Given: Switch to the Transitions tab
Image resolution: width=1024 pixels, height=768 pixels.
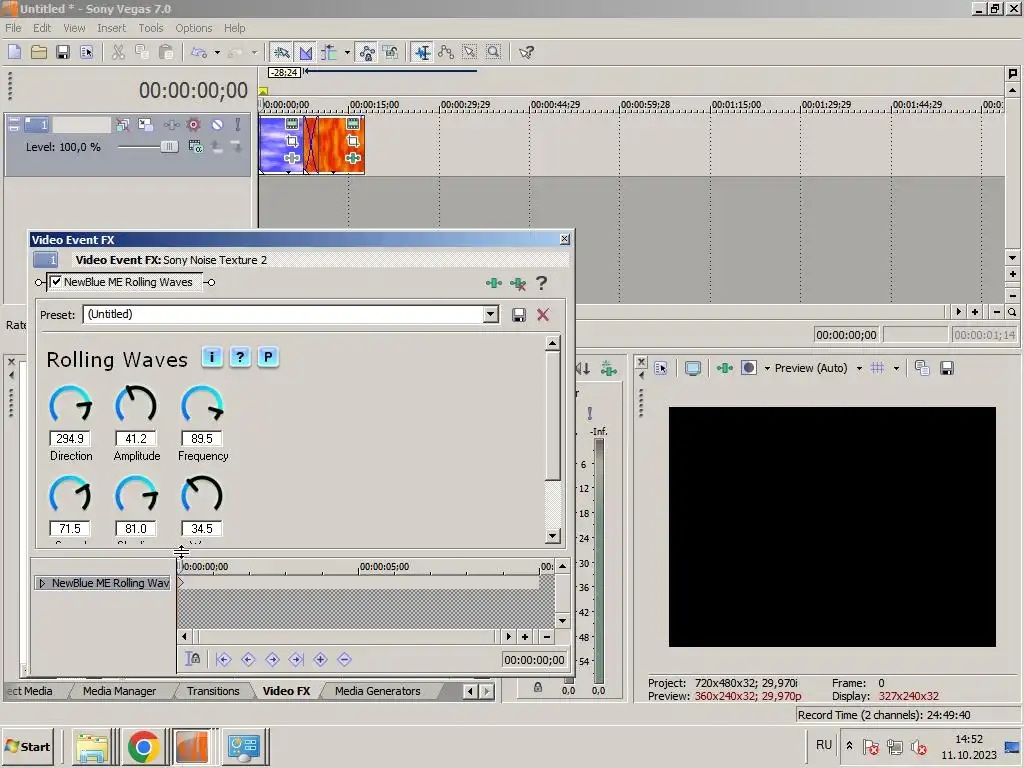Looking at the screenshot, I should 213,691.
